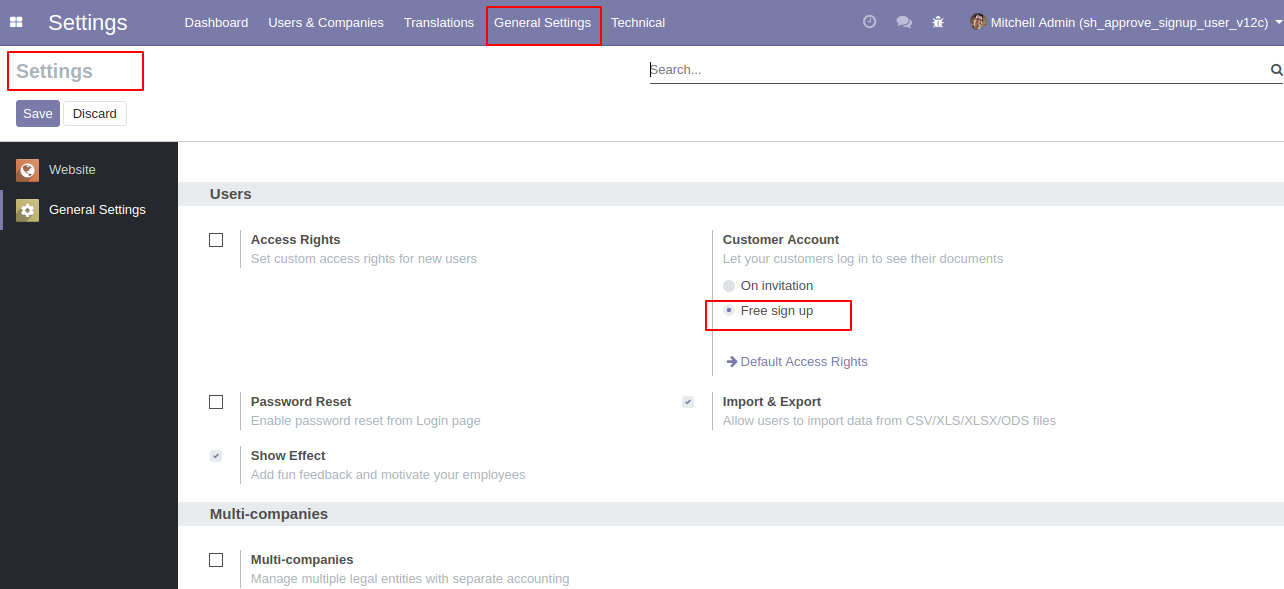Open the Dashboard menu
Image resolution: width=1284 pixels, height=589 pixels.
tap(216, 22)
